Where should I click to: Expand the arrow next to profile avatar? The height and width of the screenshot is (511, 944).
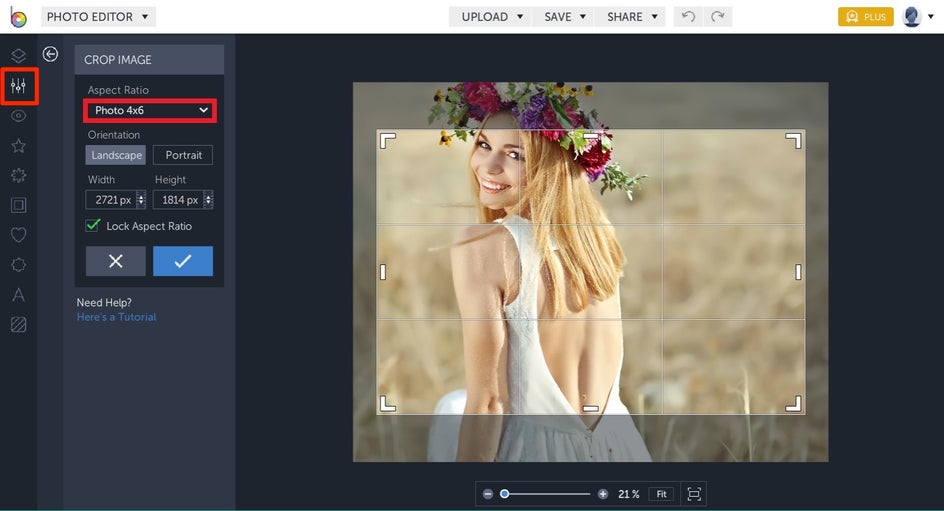(x=931, y=17)
